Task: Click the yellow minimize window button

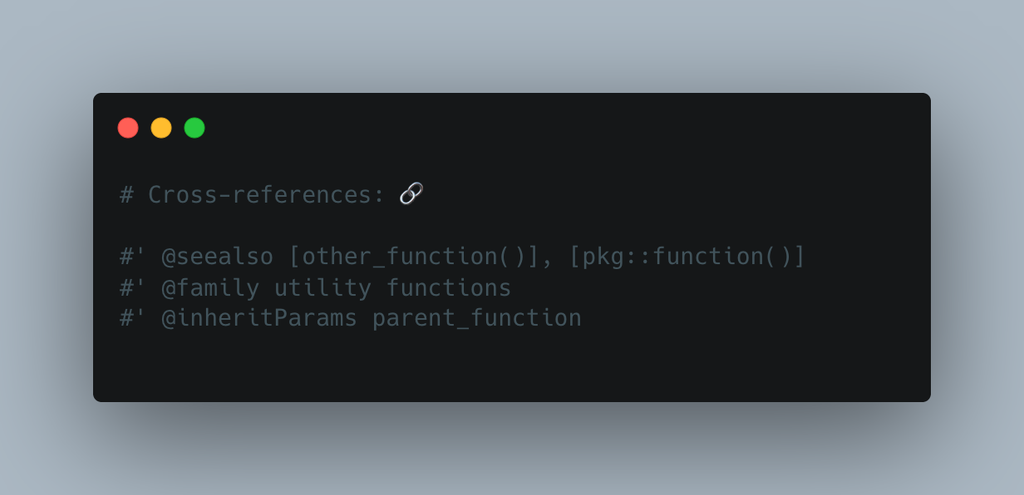Action: point(161,128)
